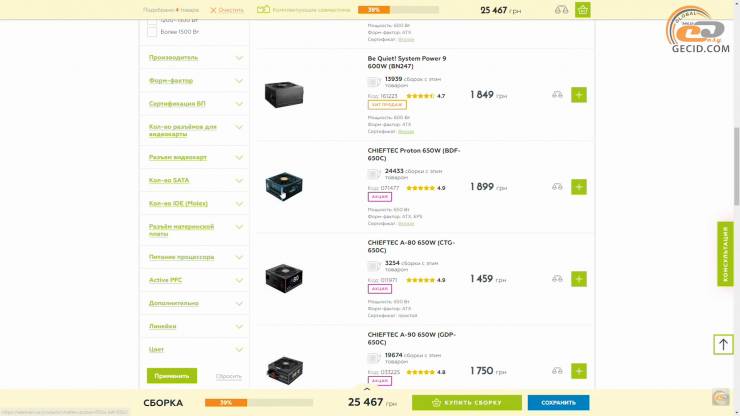This screenshot has width=740, height=416.
Task: Open comparison scales icon in top bar
Action: point(560,10)
